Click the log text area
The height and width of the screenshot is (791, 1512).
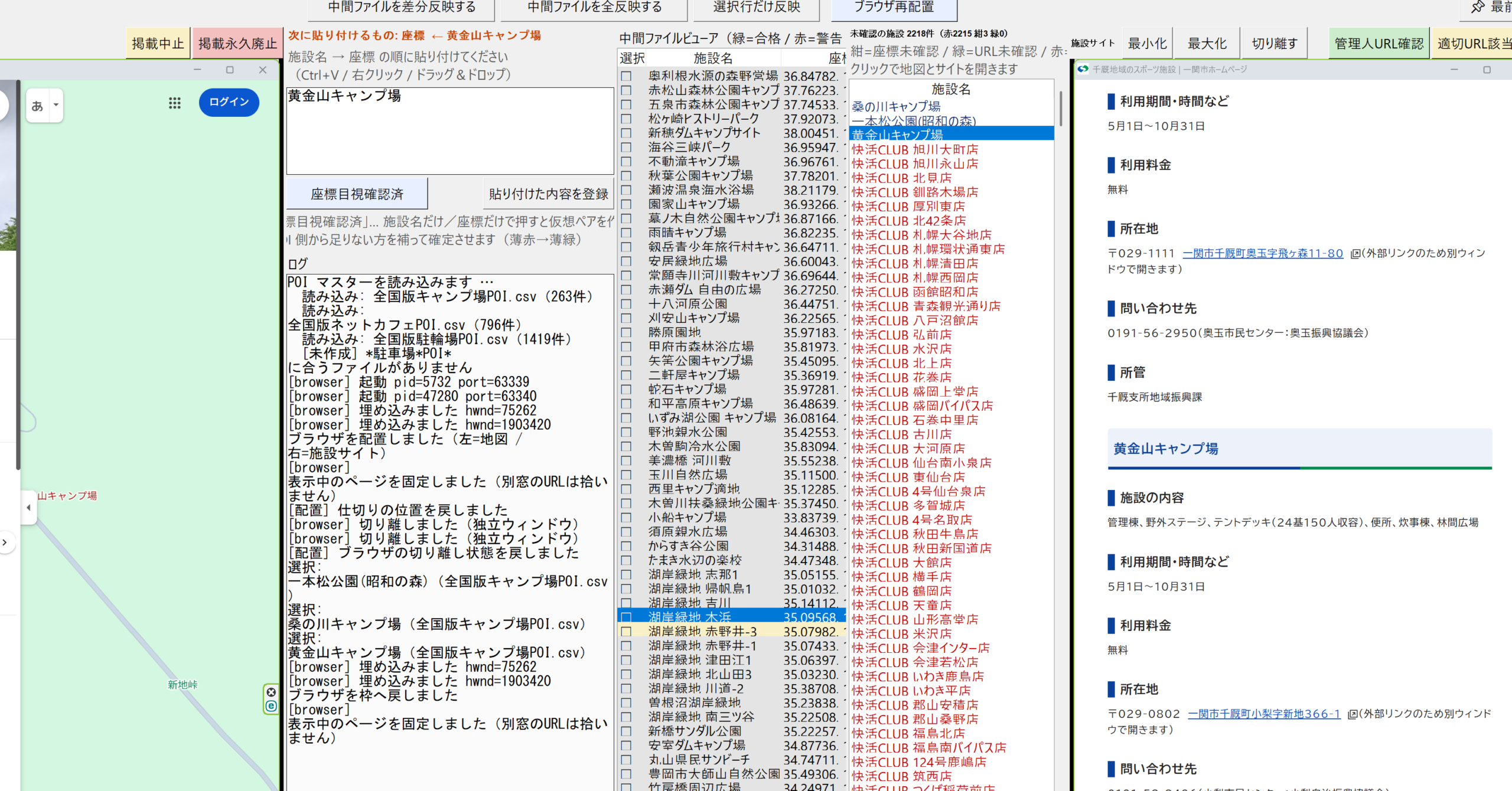tap(450, 531)
